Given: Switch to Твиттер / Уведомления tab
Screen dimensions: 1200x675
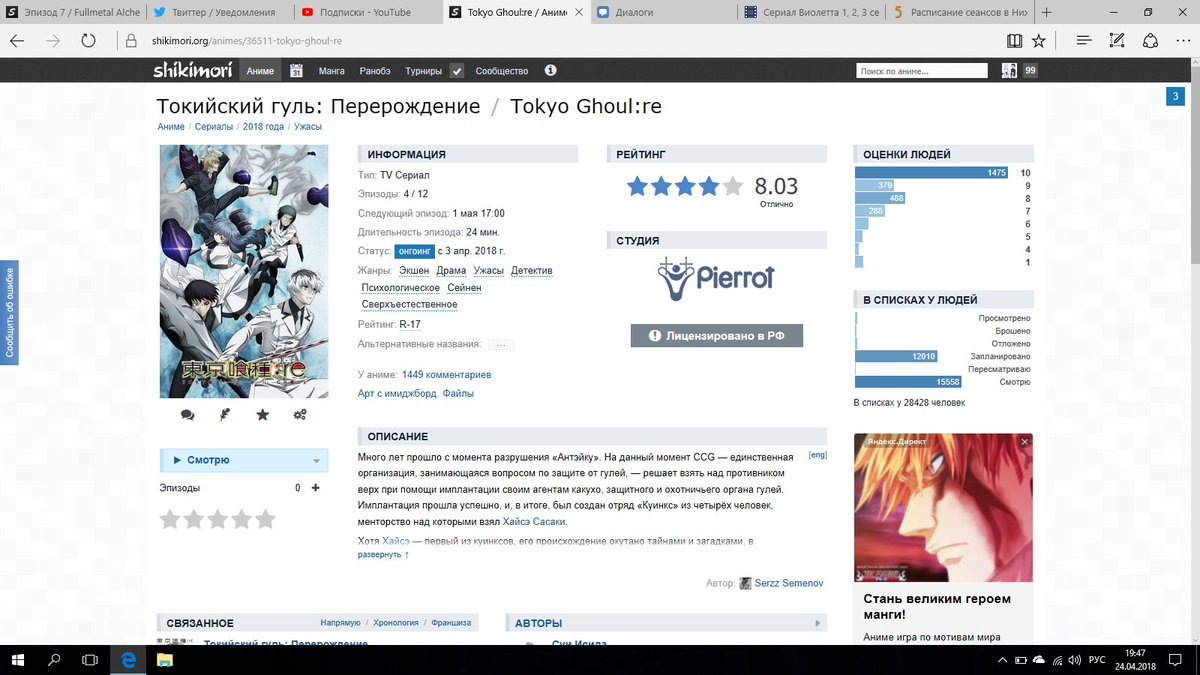Looking at the screenshot, I should click(x=219, y=12).
